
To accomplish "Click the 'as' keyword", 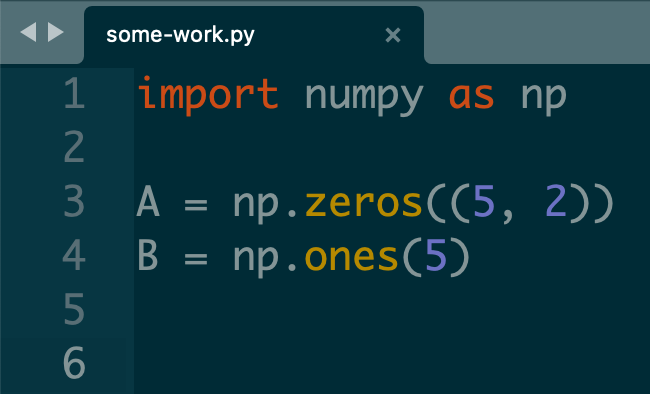I will click(472, 96).
